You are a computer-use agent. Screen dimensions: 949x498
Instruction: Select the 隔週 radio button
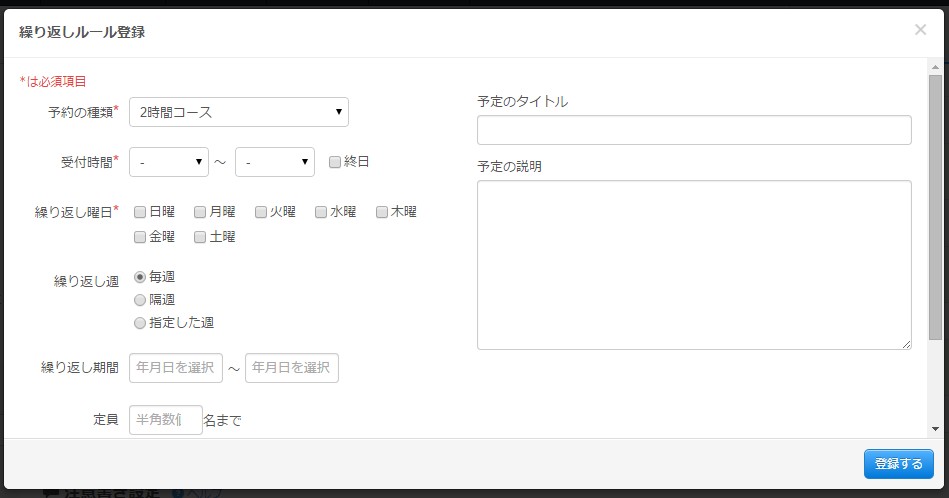pyautogui.click(x=140, y=300)
